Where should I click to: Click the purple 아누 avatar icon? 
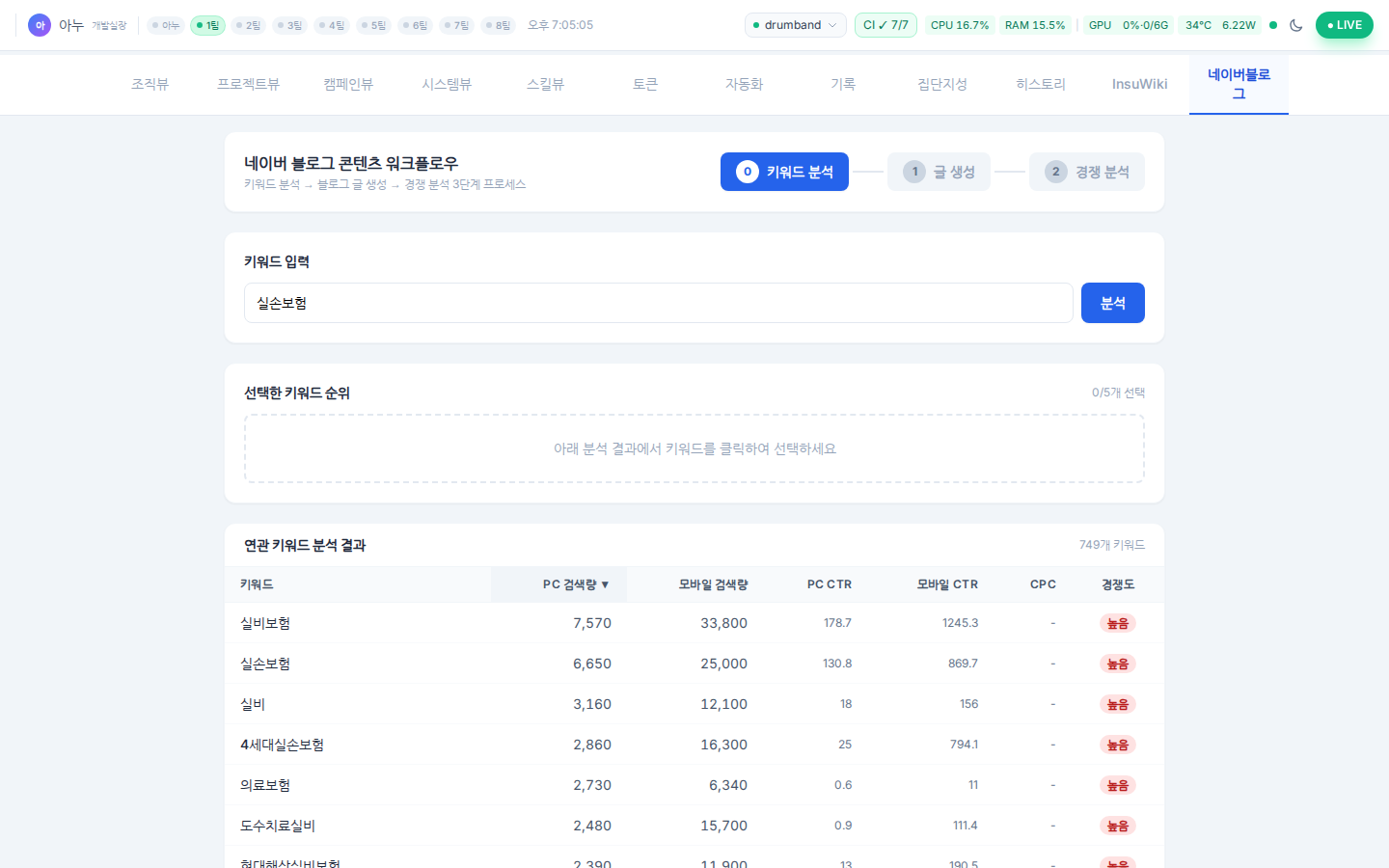[40, 25]
